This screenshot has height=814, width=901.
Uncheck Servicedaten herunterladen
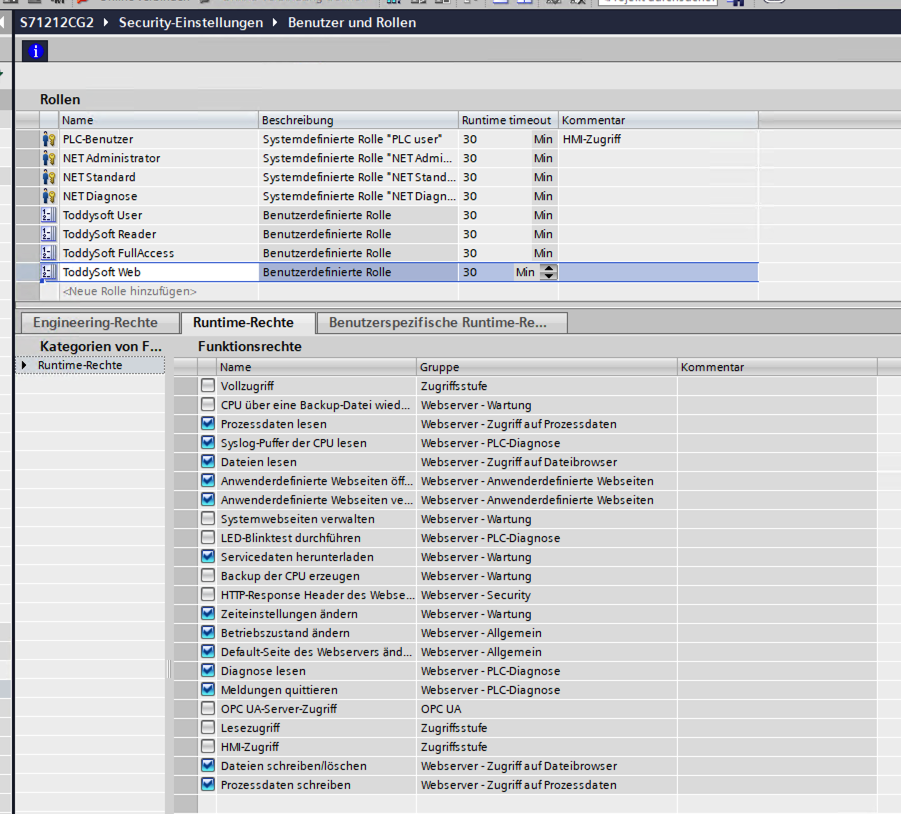click(x=208, y=556)
